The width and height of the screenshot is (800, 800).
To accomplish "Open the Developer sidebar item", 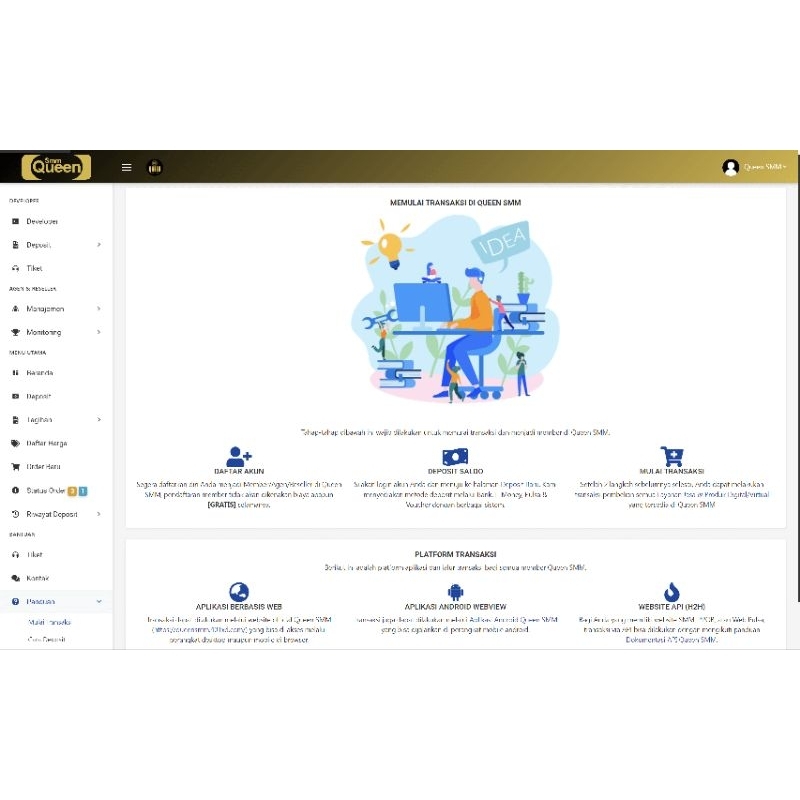I will coord(42,221).
